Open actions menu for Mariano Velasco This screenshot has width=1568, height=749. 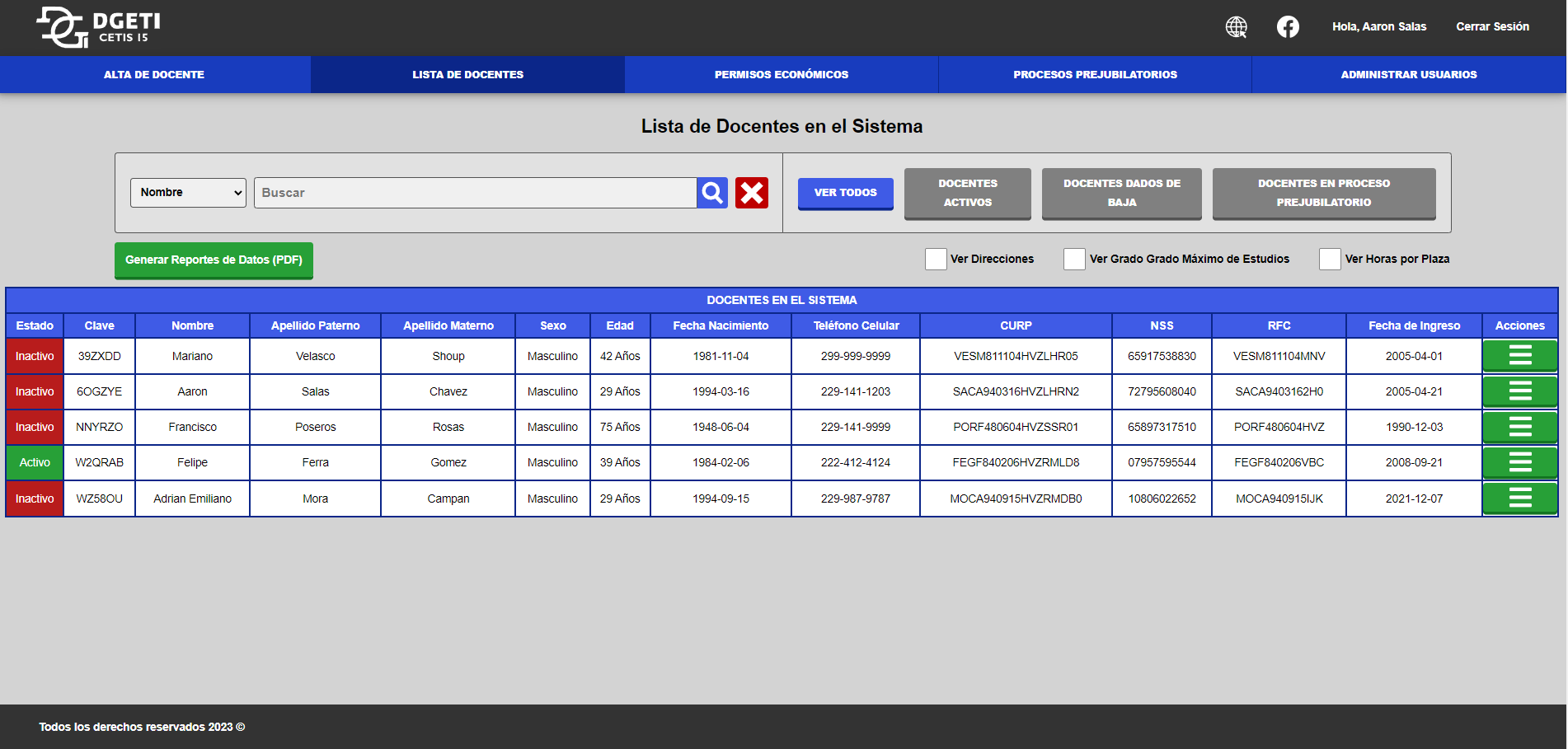tap(1519, 356)
